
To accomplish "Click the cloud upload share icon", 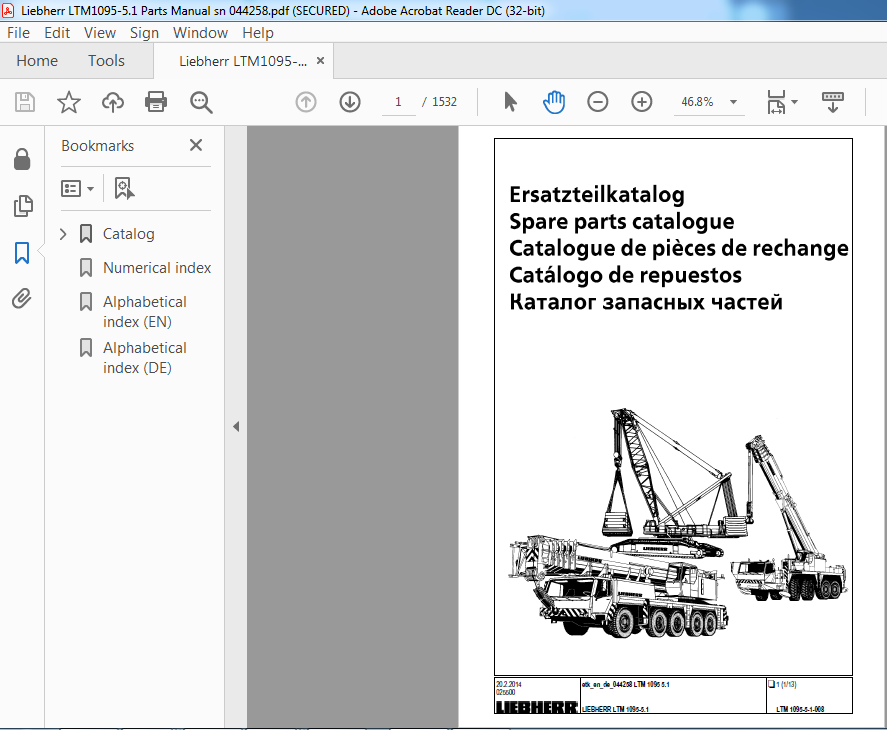I will pyautogui.click(x=113, y=102).
